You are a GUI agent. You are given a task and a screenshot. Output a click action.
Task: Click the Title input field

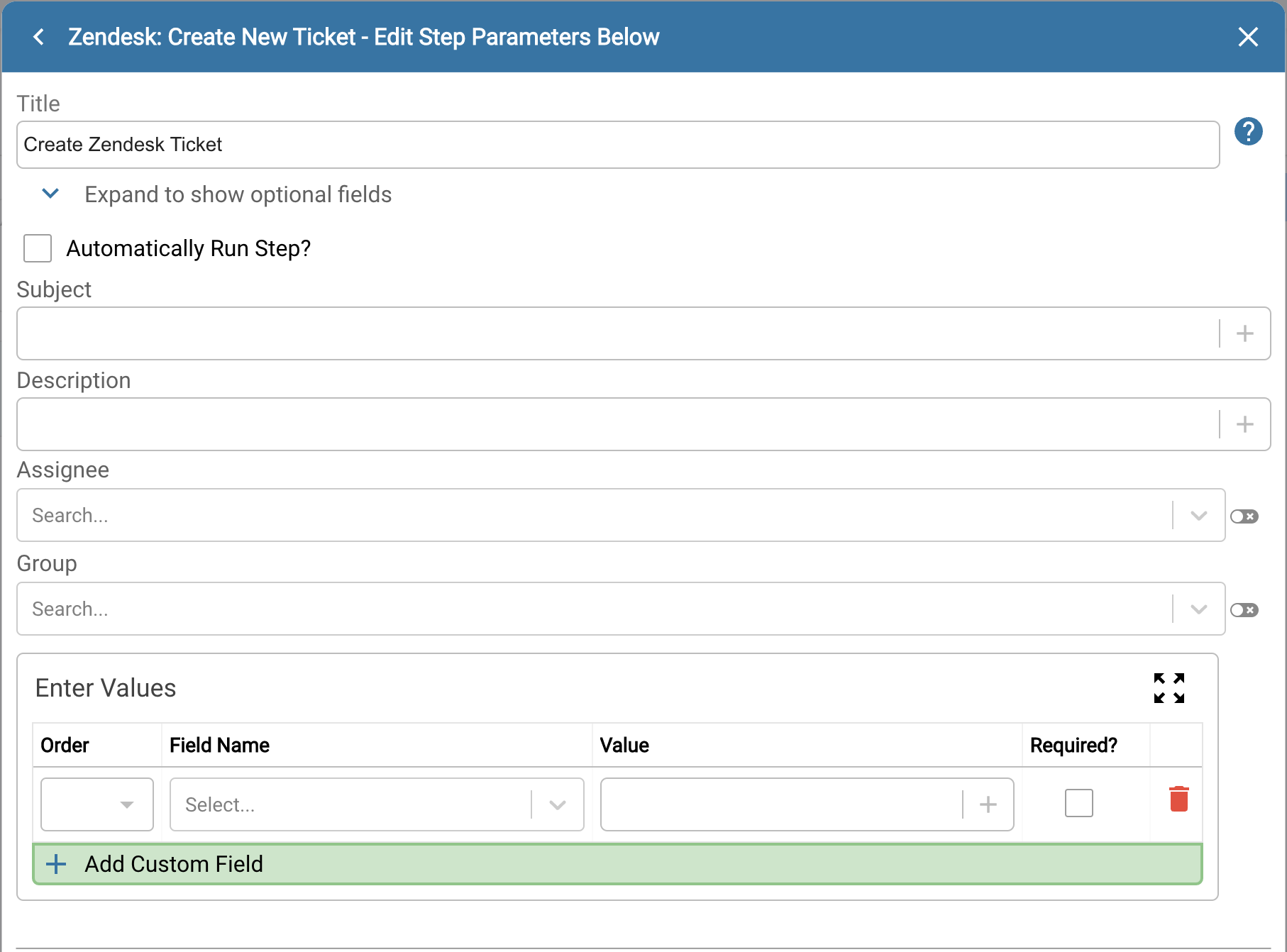618,145
